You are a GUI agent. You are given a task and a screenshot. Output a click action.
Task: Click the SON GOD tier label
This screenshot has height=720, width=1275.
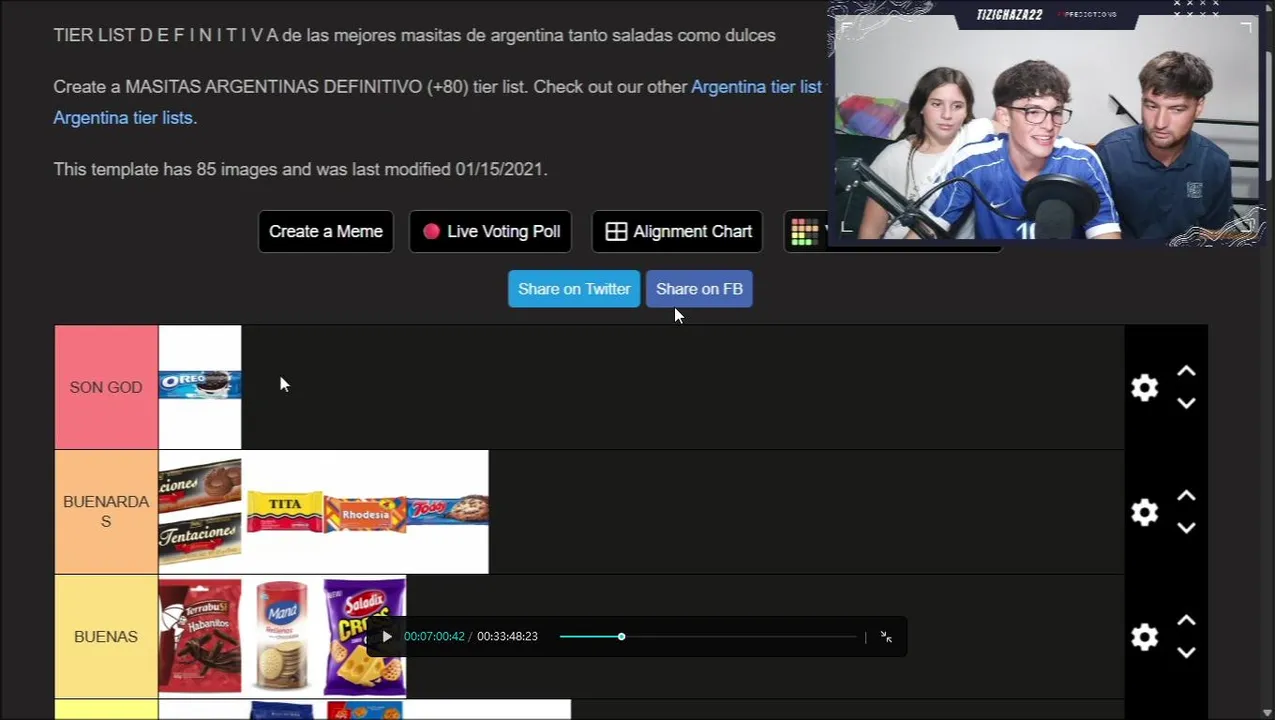[106, 387]
